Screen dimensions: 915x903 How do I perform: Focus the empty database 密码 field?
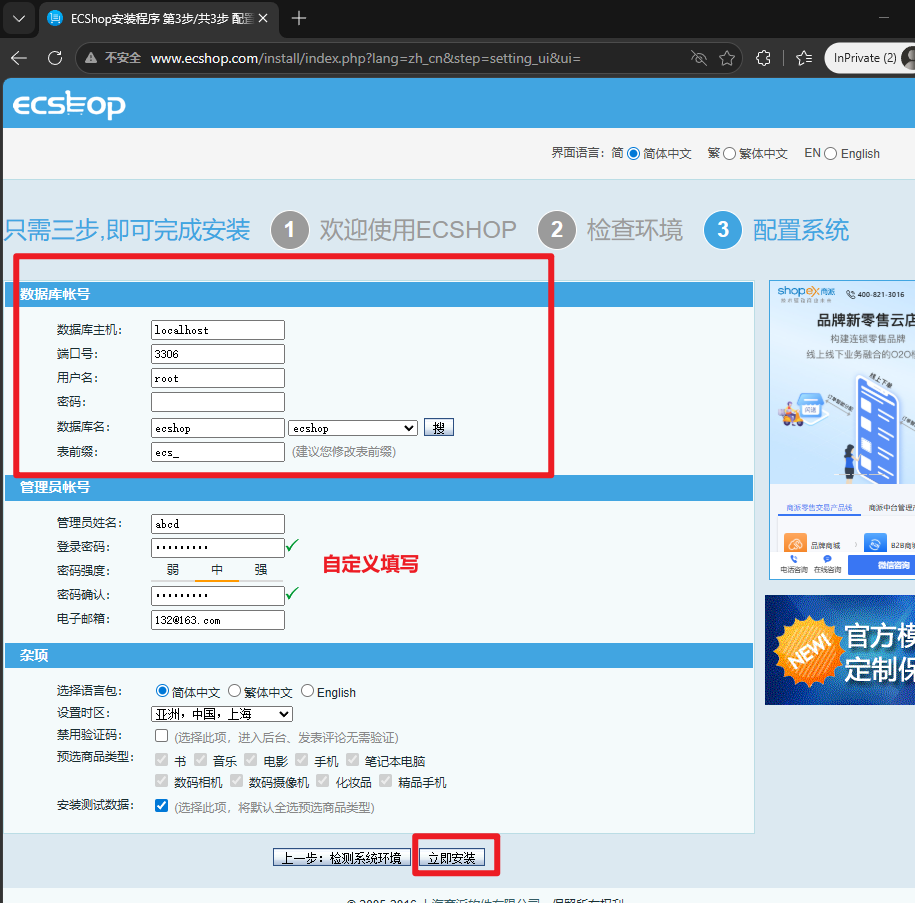coord(218,402)
